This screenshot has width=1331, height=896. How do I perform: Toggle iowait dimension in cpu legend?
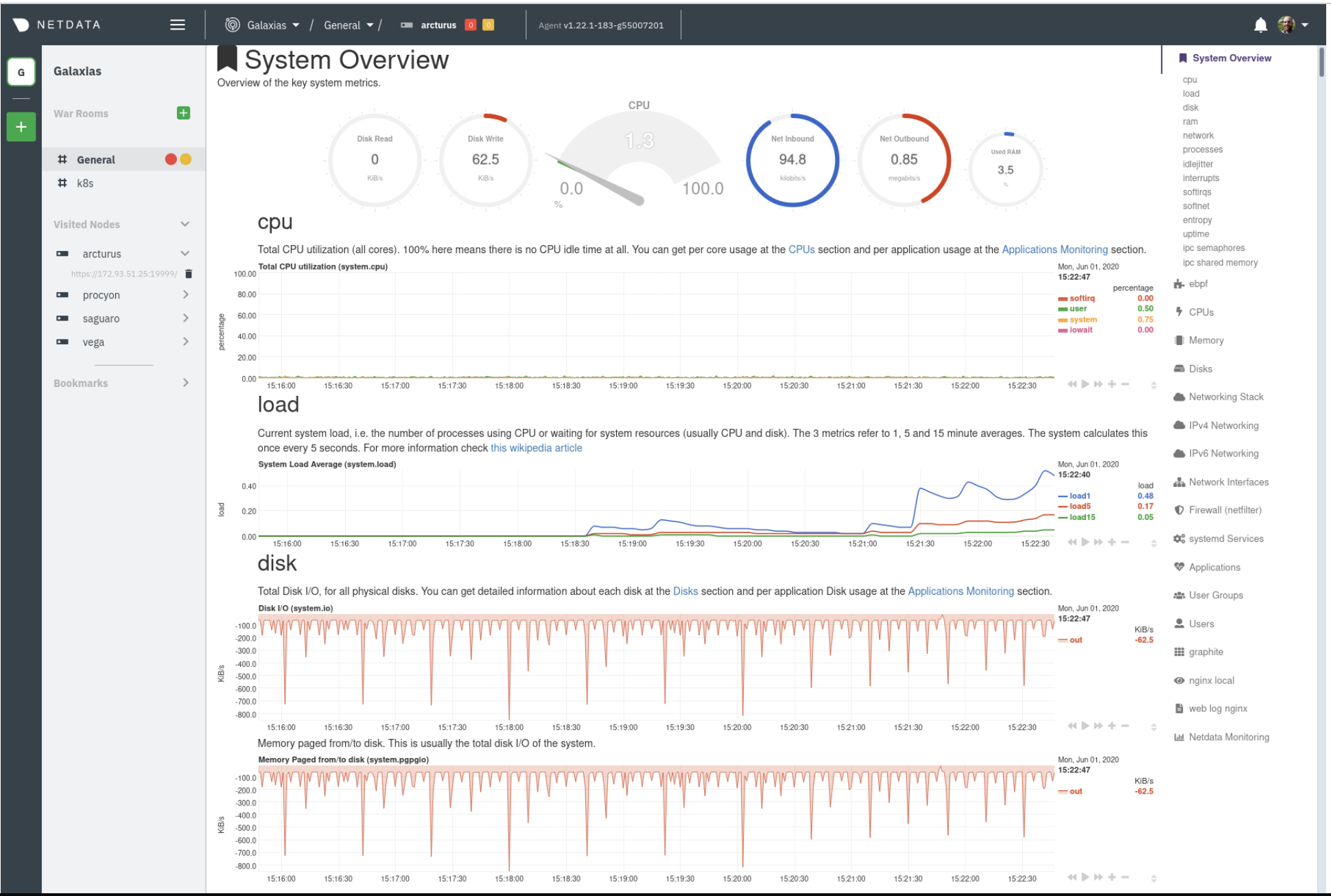click(1081, 330)
